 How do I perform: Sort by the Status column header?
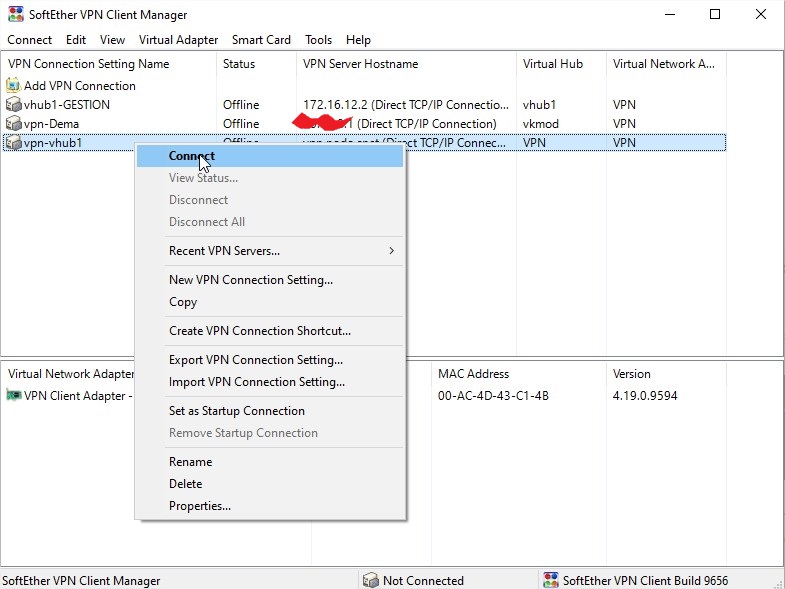(x=256, y=64)
